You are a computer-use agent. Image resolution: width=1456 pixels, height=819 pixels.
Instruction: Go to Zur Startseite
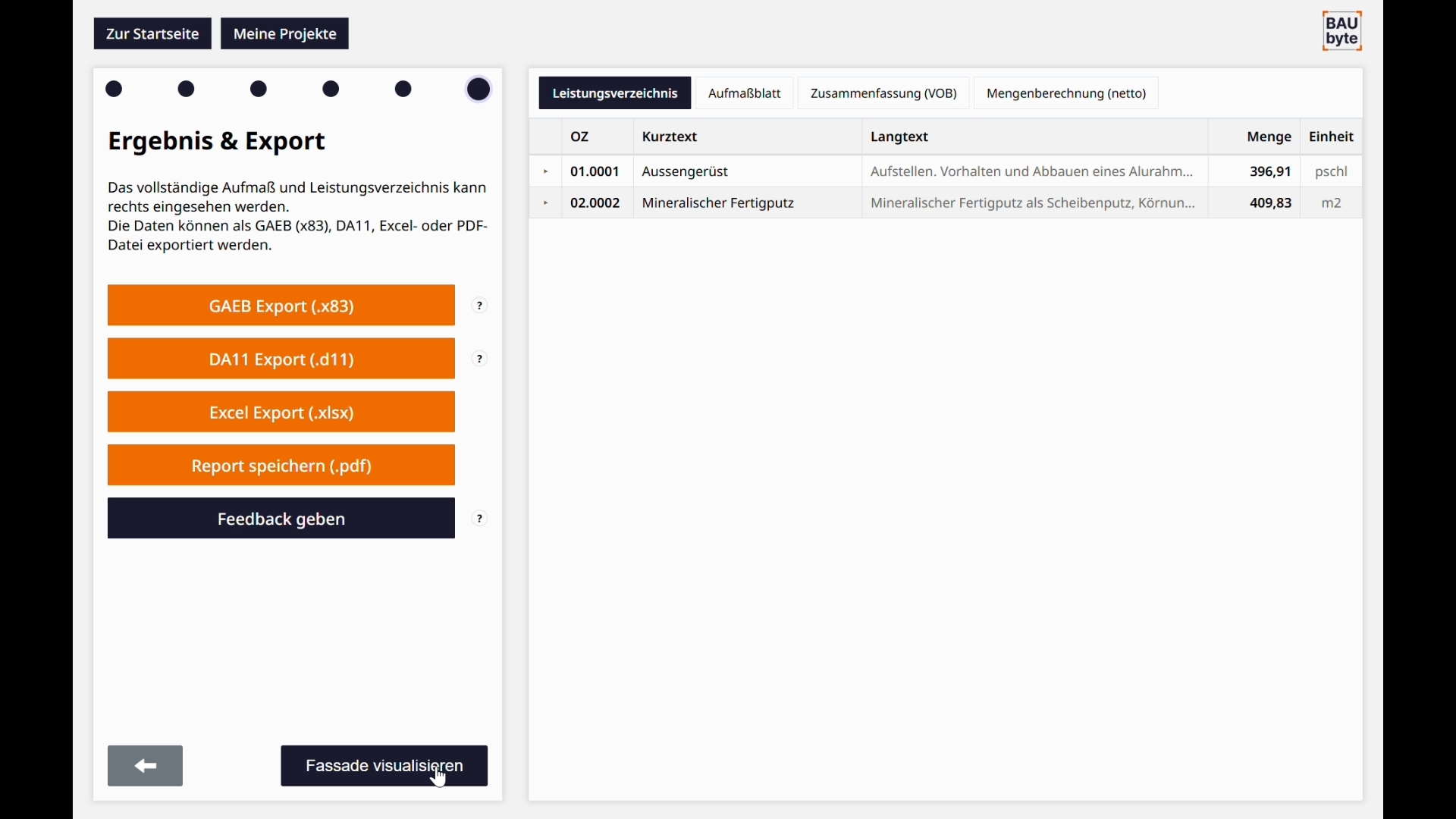point(152,34)
